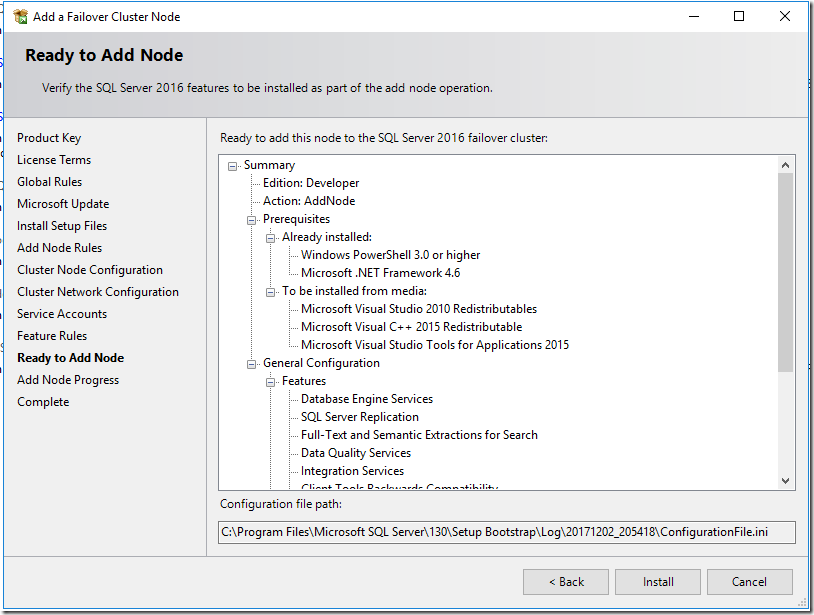Click the summary tree vertical scrollbar thumb
Screen dimensions: 814x615
785,272
